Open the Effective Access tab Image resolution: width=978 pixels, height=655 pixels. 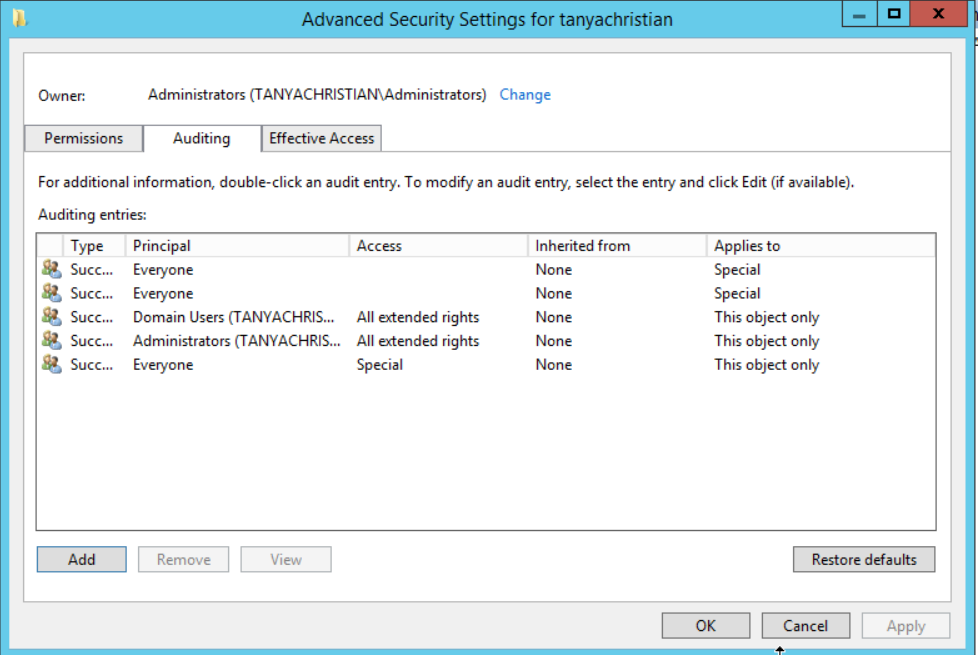(321, 138)
